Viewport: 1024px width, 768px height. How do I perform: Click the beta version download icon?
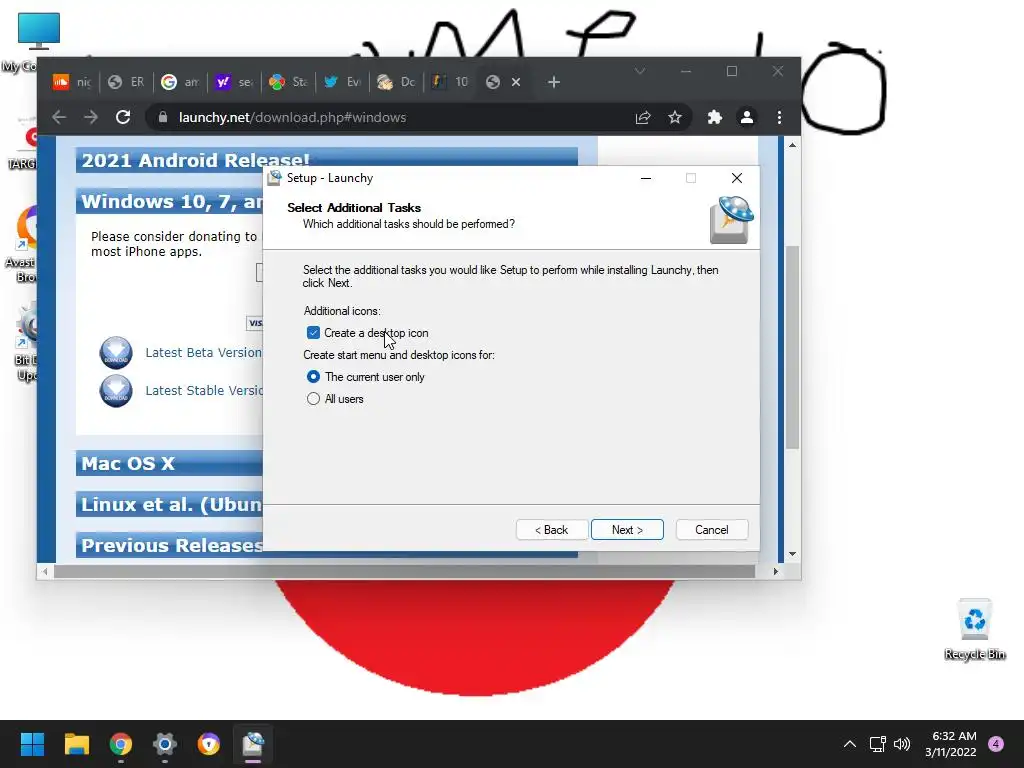point(116,353)
